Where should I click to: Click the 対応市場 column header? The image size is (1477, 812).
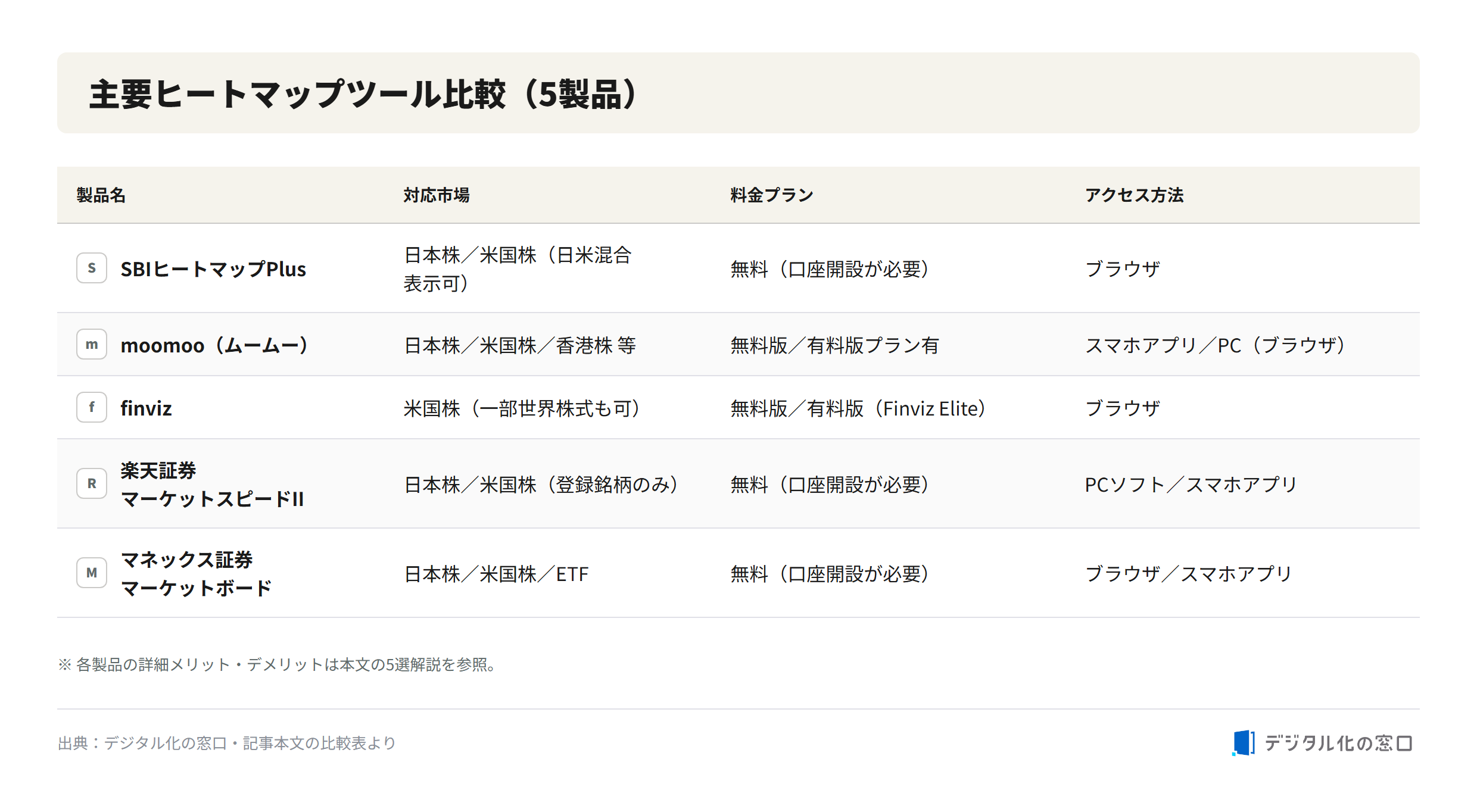coord(437,195)
